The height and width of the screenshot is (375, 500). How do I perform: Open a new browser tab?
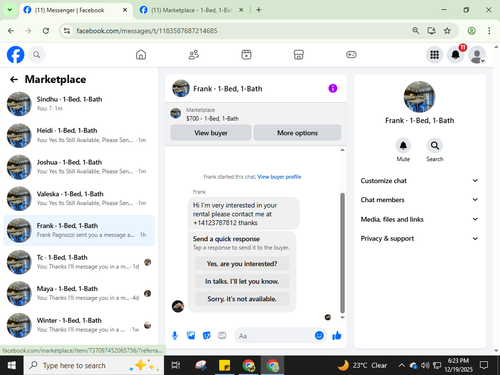pos(259,10)
